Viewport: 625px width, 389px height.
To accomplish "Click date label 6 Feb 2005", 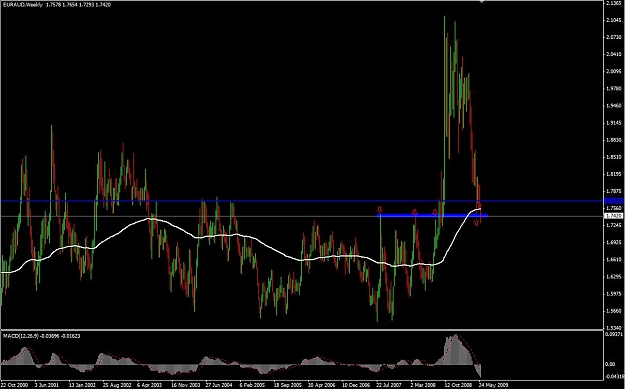I will pyautogui.click(x=252, y=385).
